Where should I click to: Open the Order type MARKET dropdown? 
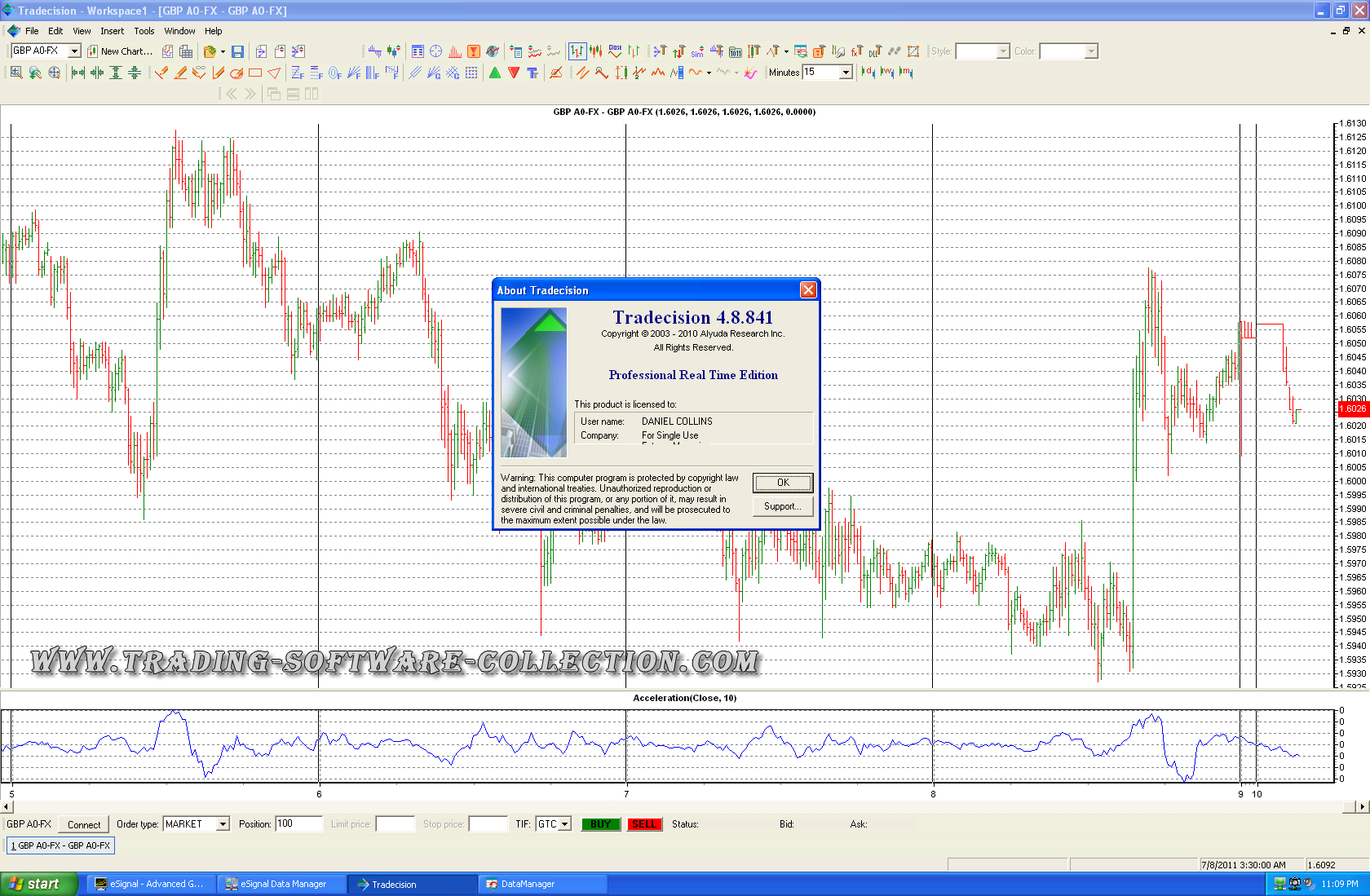click(x=223, y=824)
